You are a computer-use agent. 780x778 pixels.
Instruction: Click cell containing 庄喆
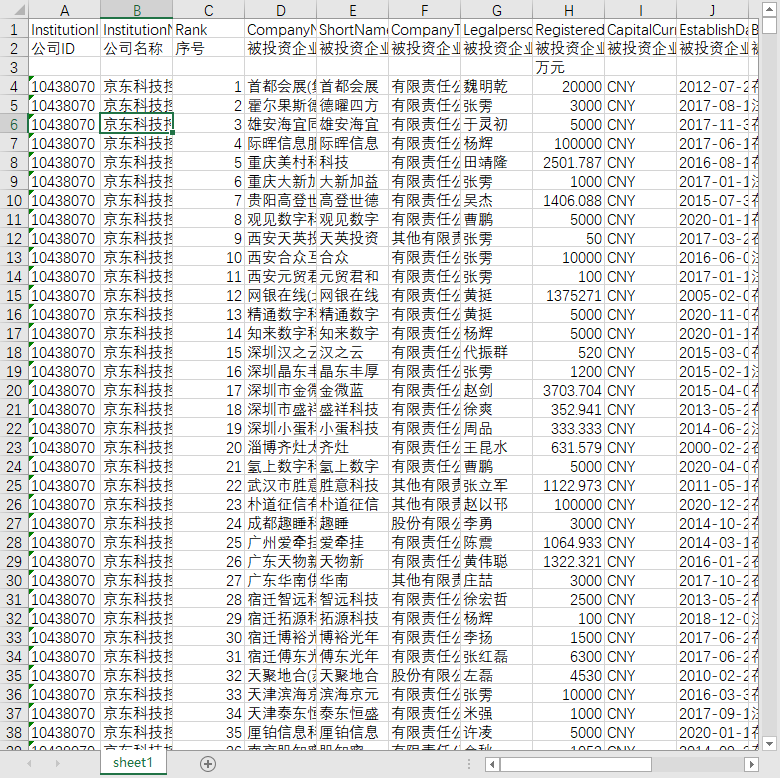coord(496,581)
